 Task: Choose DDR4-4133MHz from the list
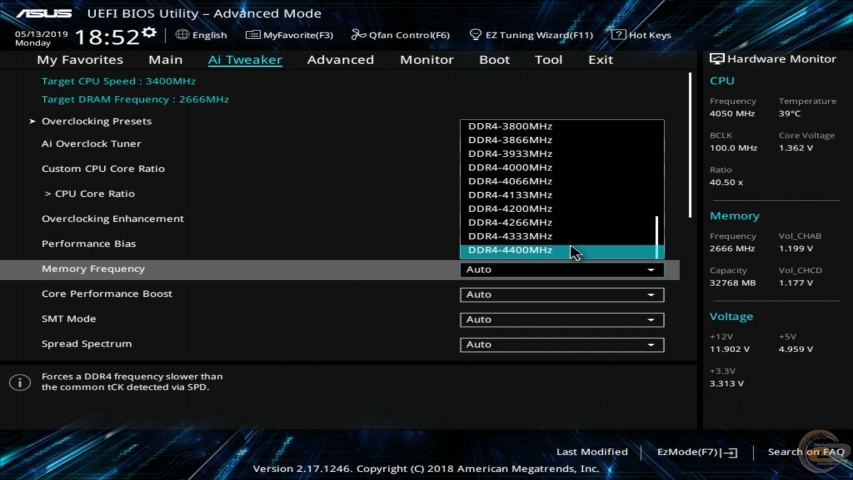point(510,195)
